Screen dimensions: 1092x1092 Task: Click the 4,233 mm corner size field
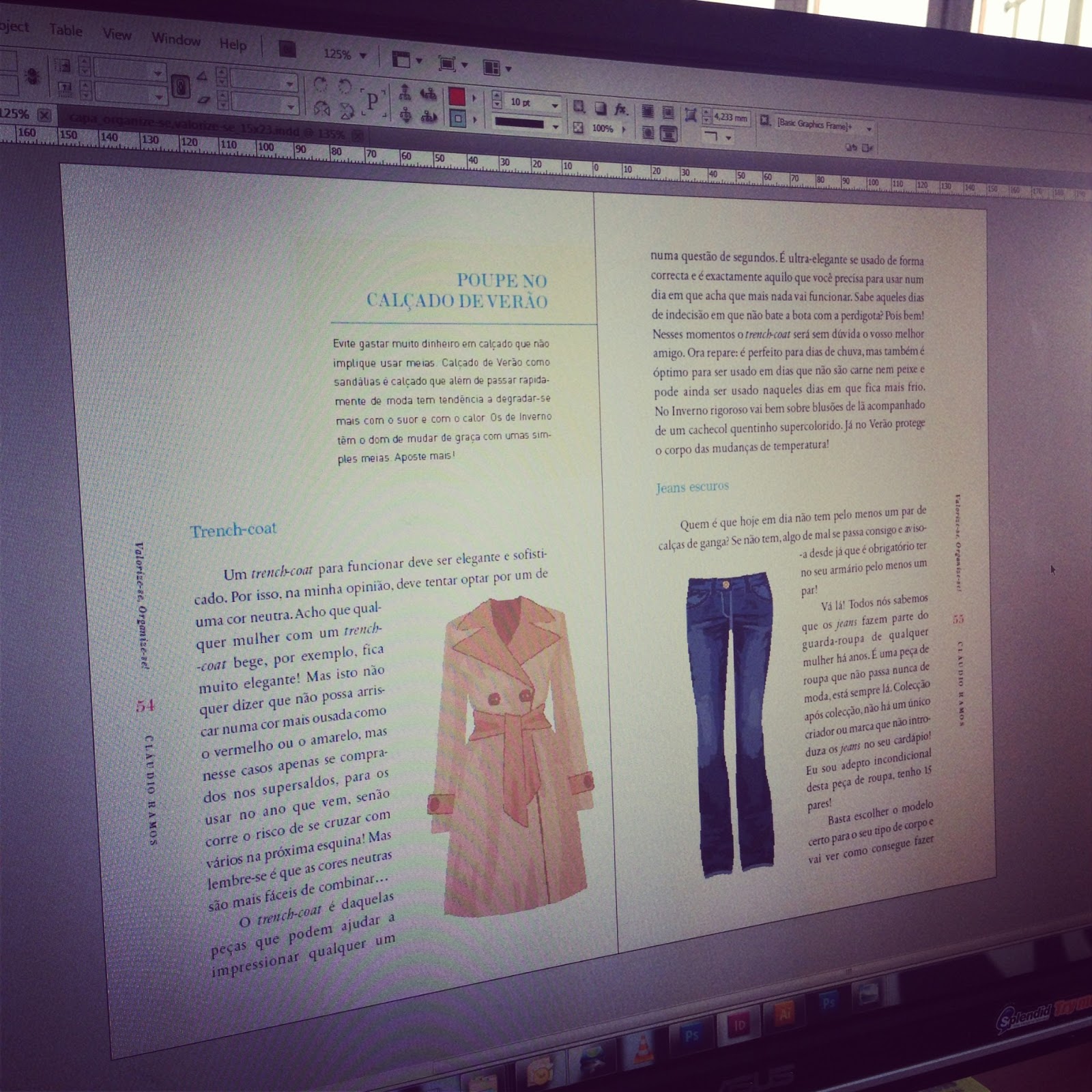[730, 118]
